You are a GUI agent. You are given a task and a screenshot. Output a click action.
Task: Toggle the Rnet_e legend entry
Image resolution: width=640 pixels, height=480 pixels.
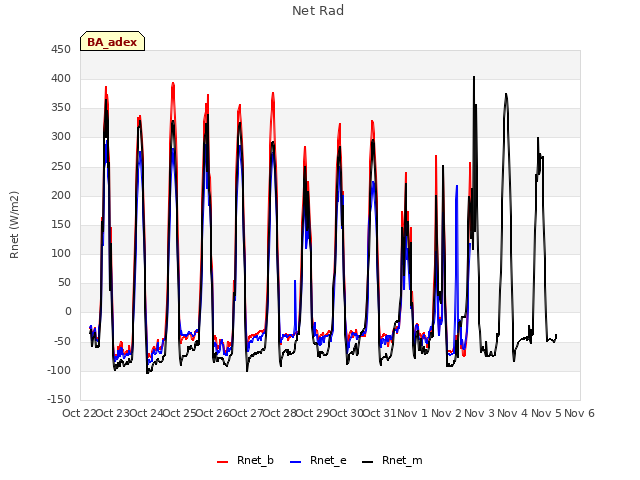click(x=318, y=461)
